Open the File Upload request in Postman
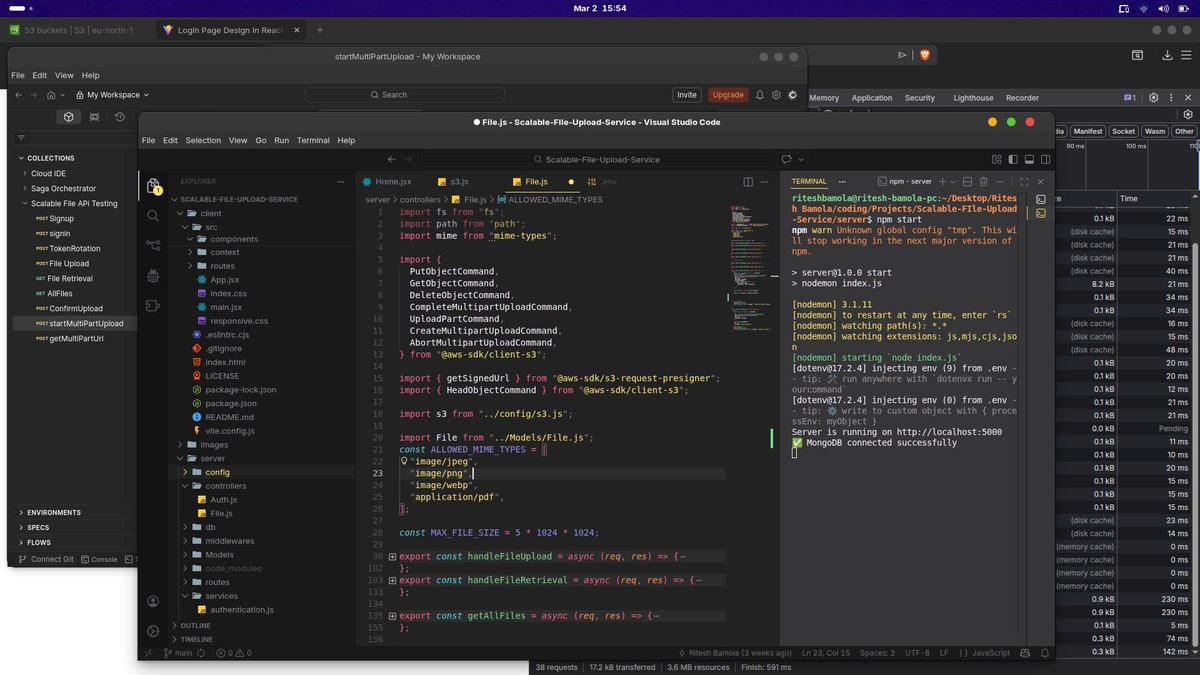Screen dimensions: 1200x675 [x=68, y=263]
